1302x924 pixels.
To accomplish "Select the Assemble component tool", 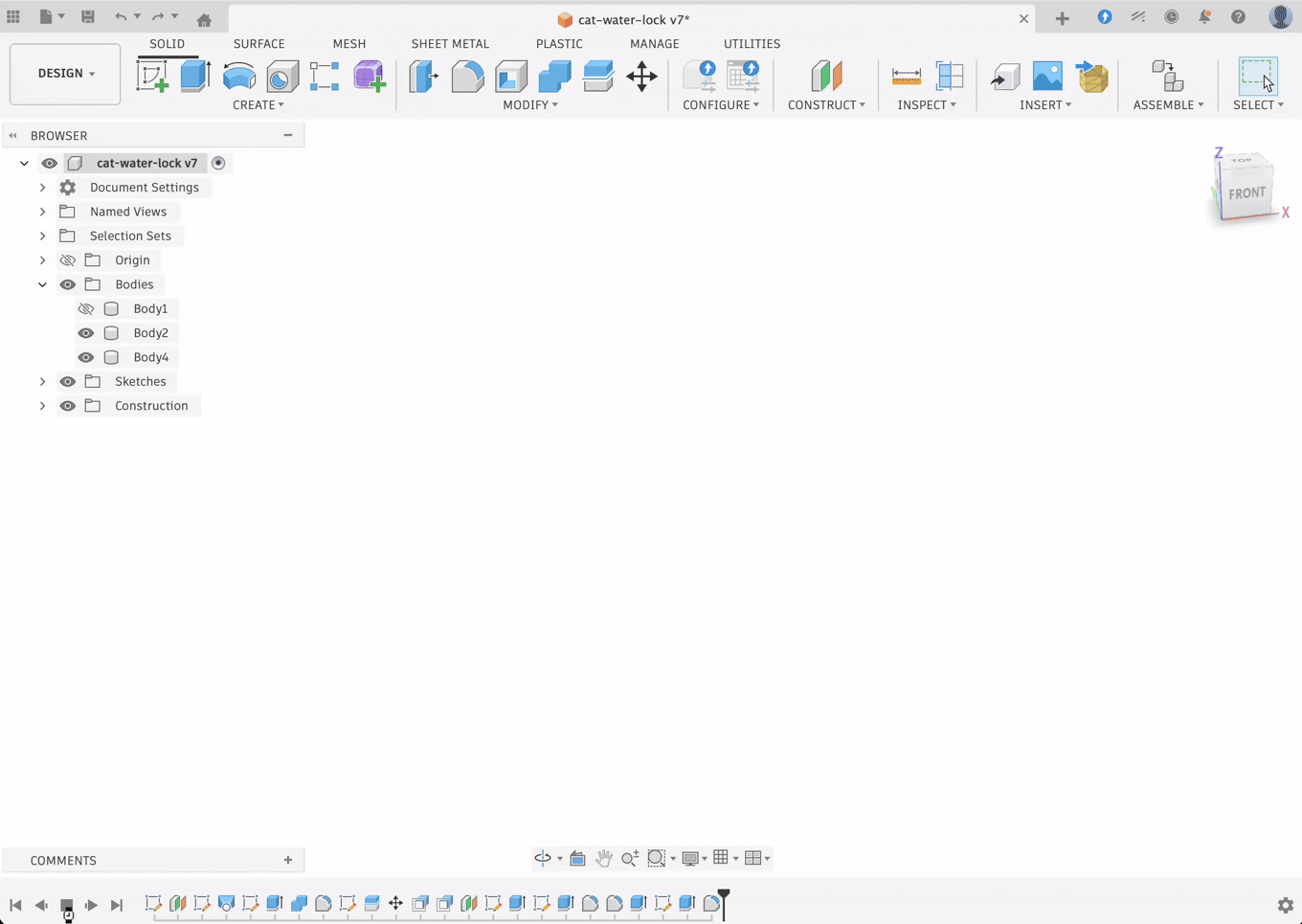I will click(1167, 76).
